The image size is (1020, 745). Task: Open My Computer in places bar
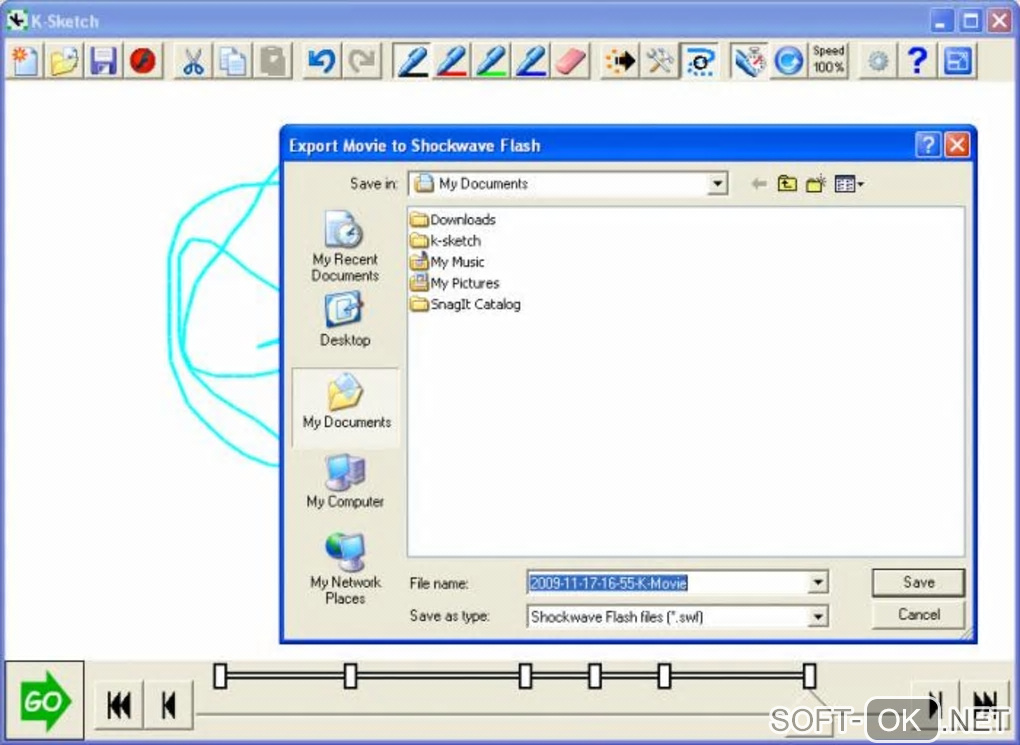[x=345, y=481]
